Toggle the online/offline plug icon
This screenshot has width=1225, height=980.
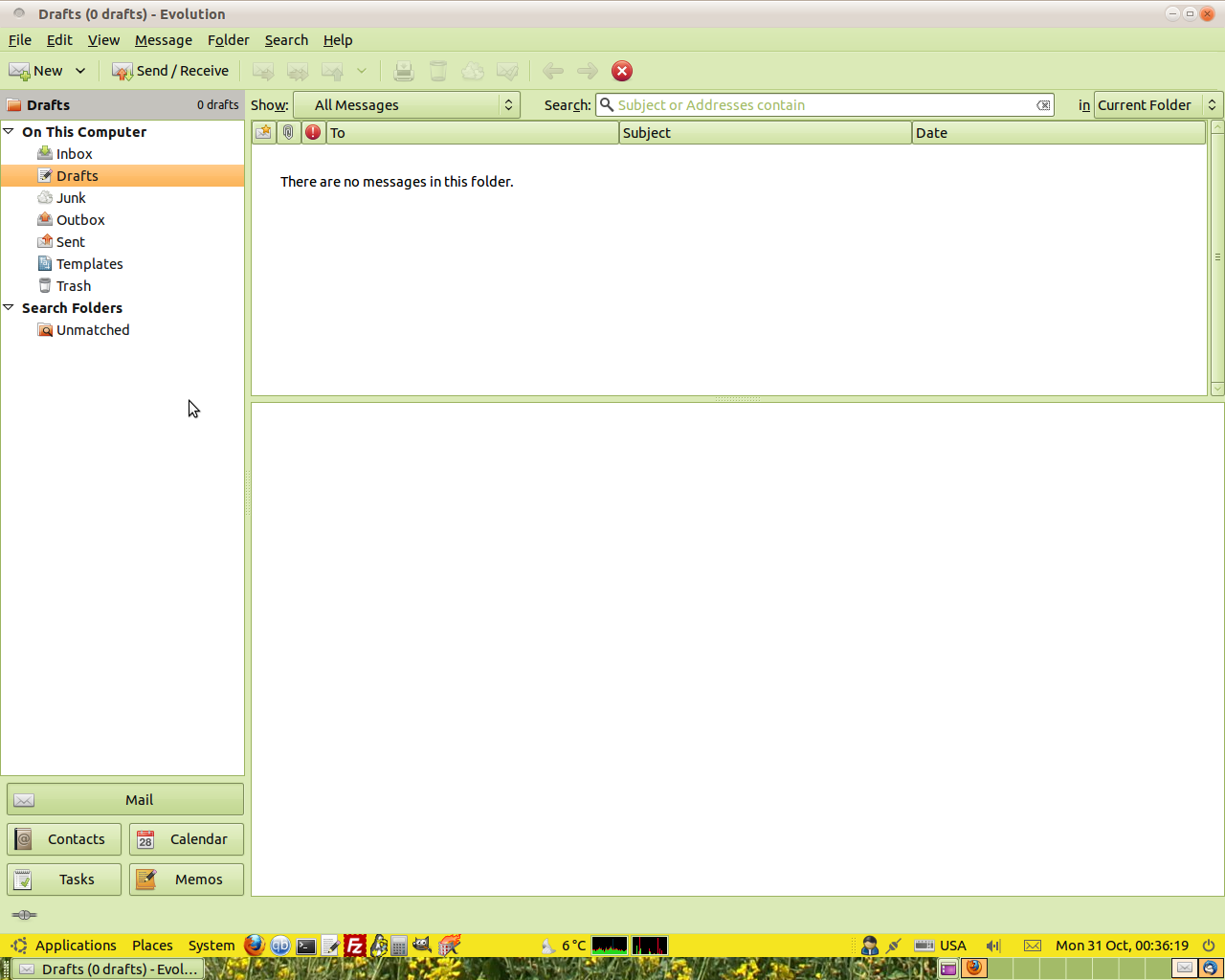tap(24, 915)
